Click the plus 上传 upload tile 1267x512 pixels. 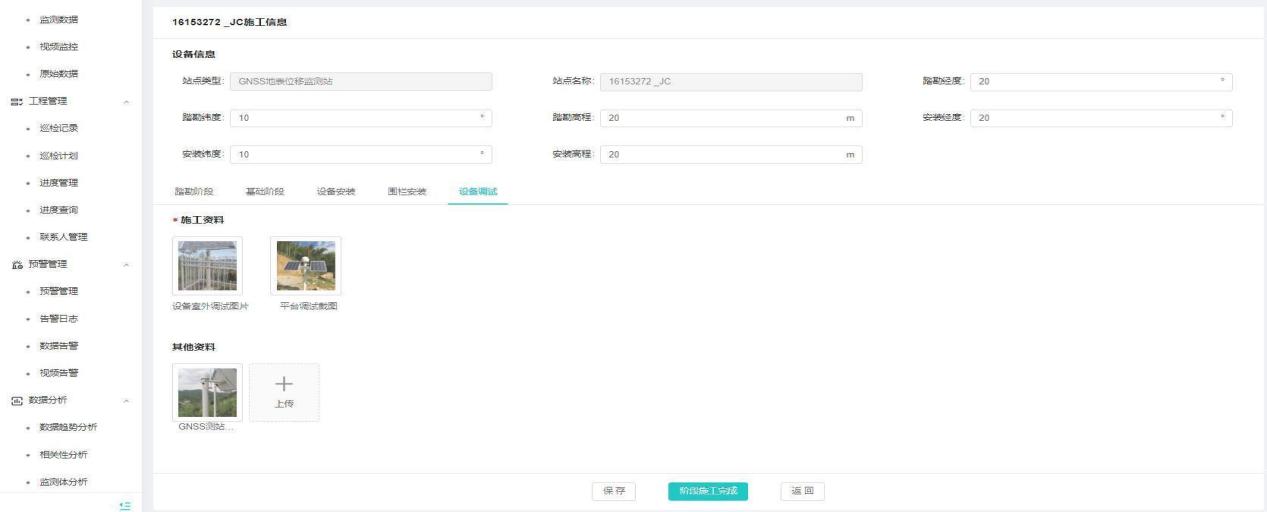coord(284,391)
